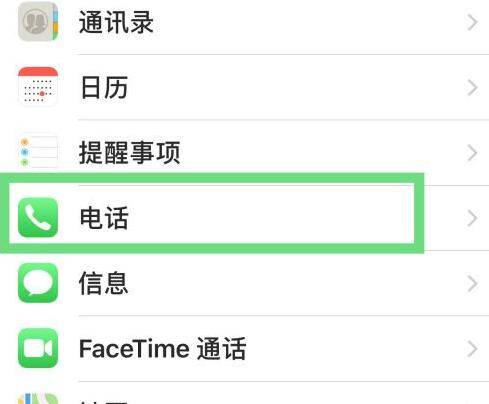This screenshot has height=404, width=489.
Task: Open the 日历 settings label
Action: click(104, 87)
